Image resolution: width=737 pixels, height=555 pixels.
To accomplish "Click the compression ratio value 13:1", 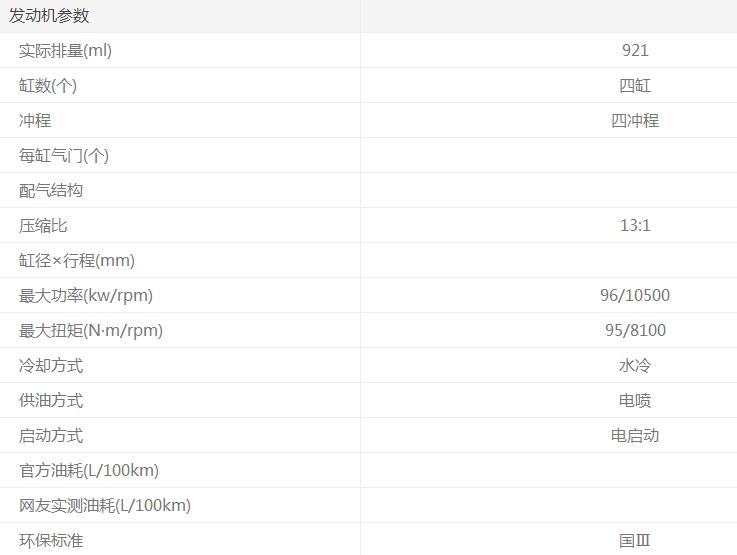I will click(635, 225).
